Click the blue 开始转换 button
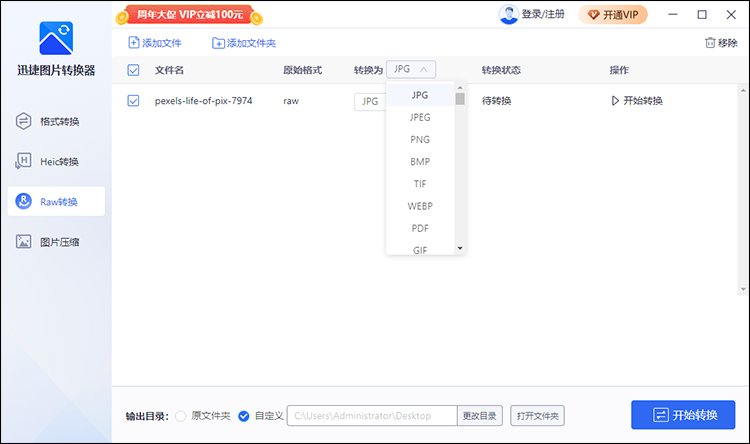This screenshot has height=444, width=750. pos(683,415)
